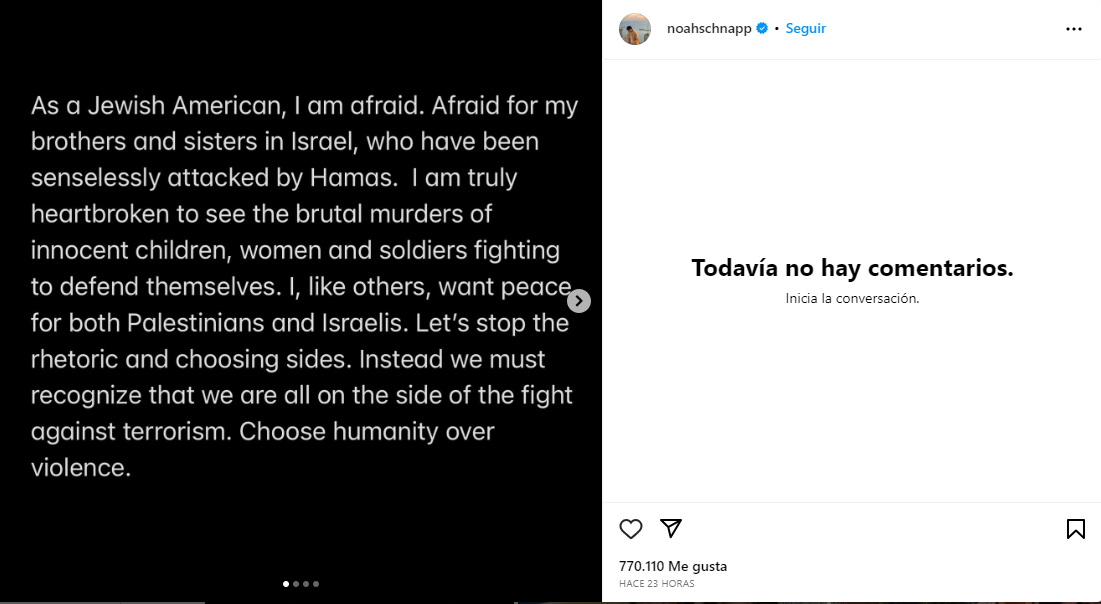Image resolution: width=1101 pixels, height=604 pixels.
Task: Open the three-dot more options menu
Action: point(1074,29)
